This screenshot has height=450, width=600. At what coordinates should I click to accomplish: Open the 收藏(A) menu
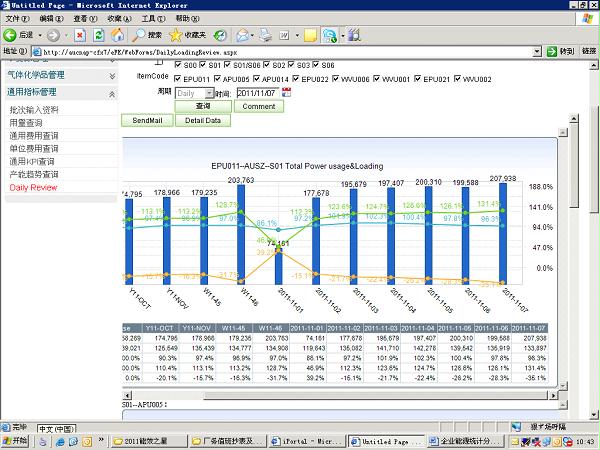(x=119, y=18)
